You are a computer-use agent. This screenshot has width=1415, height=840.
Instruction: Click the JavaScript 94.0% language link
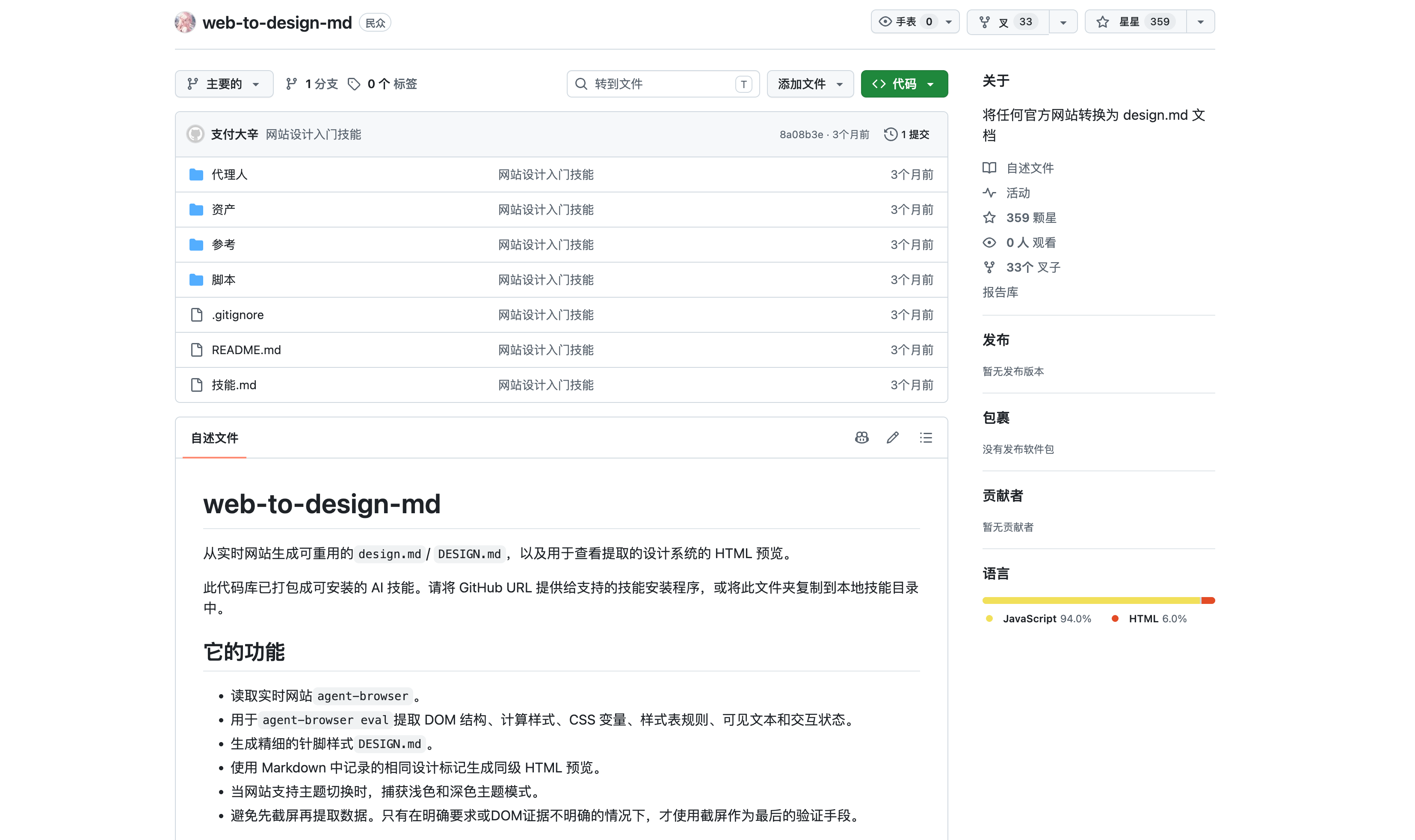[x=1039, y=619]
